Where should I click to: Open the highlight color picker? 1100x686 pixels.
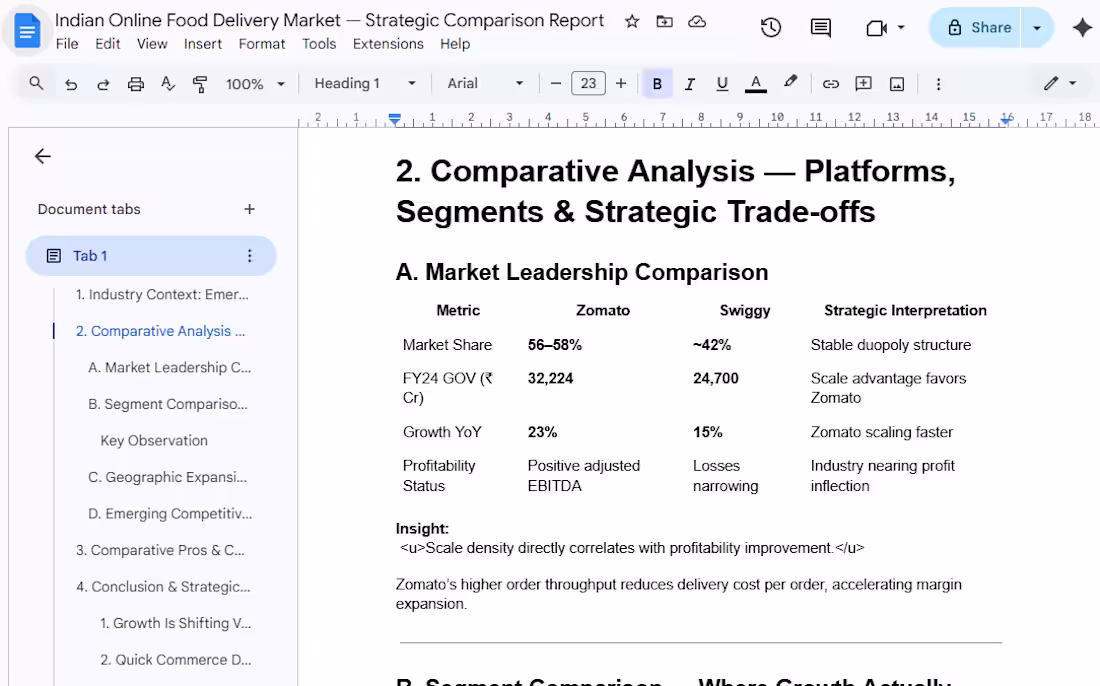point(791,83)
